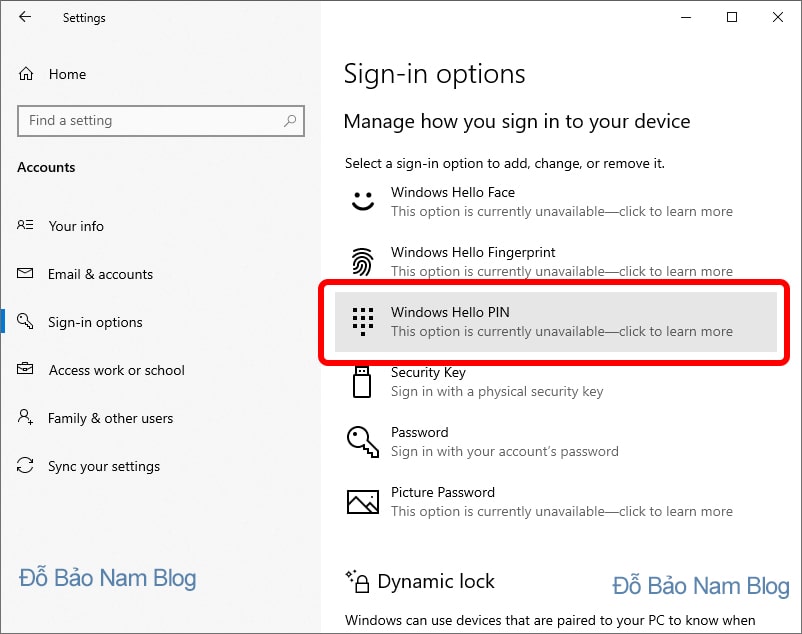This screenshot has width=802, height=634.
Task: Click the 'Sign-in options' page title
Action: coord(434,74)
